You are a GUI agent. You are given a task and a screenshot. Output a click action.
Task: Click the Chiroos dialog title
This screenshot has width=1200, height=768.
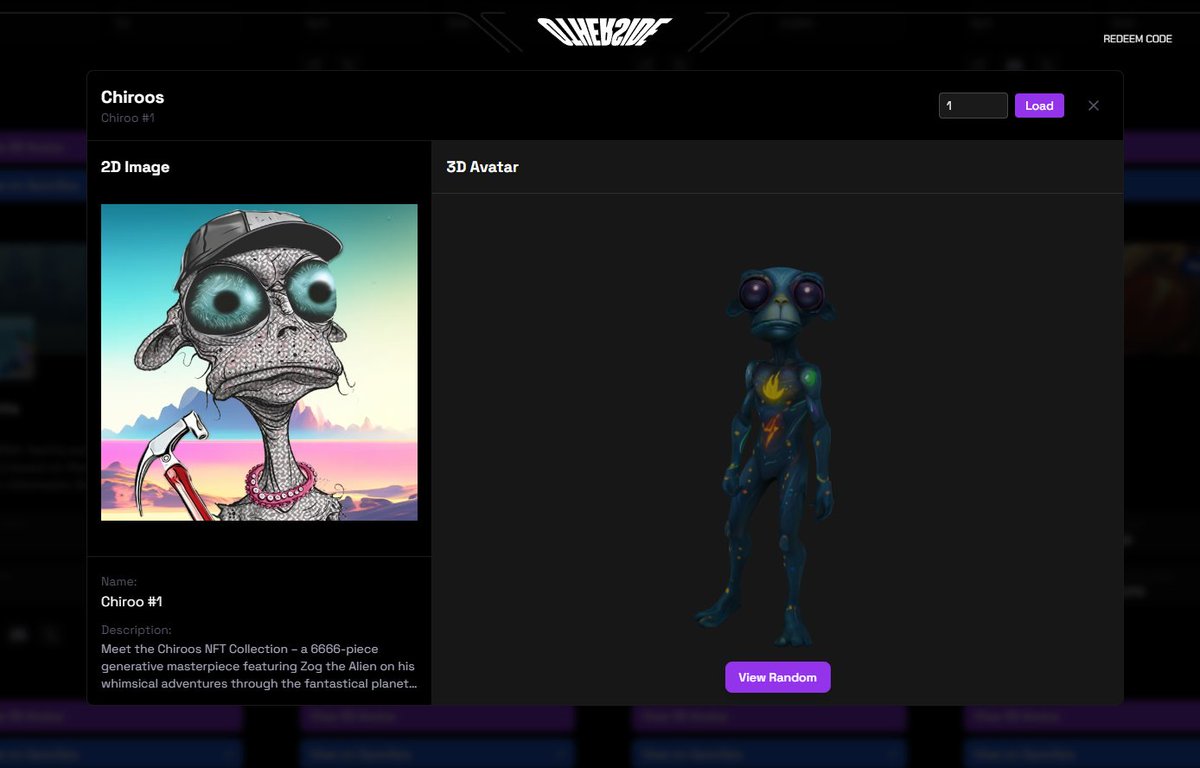[132, 97]
